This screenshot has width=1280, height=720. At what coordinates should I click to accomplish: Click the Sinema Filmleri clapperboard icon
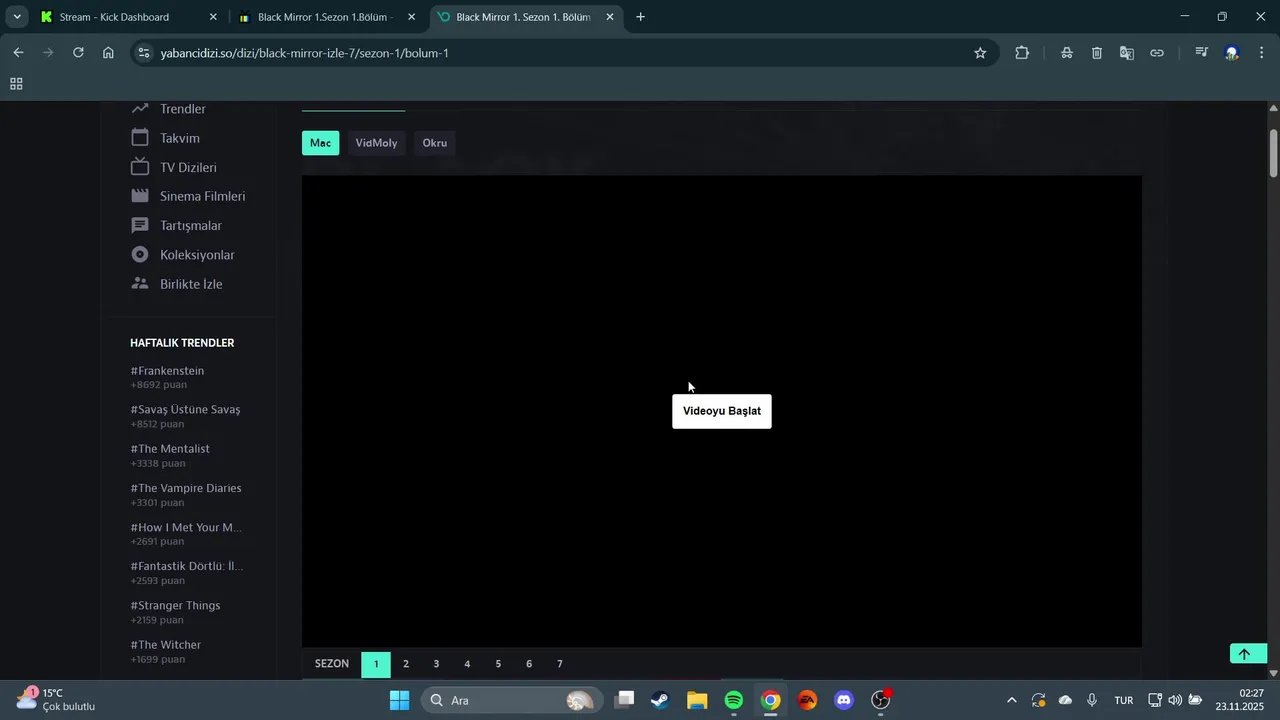click(140, 196)
